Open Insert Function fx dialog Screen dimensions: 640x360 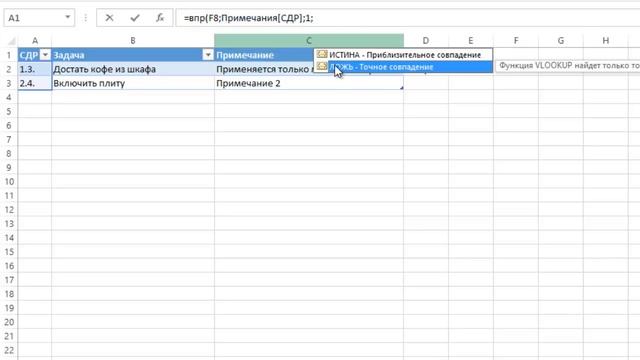(x=160, y=18)
